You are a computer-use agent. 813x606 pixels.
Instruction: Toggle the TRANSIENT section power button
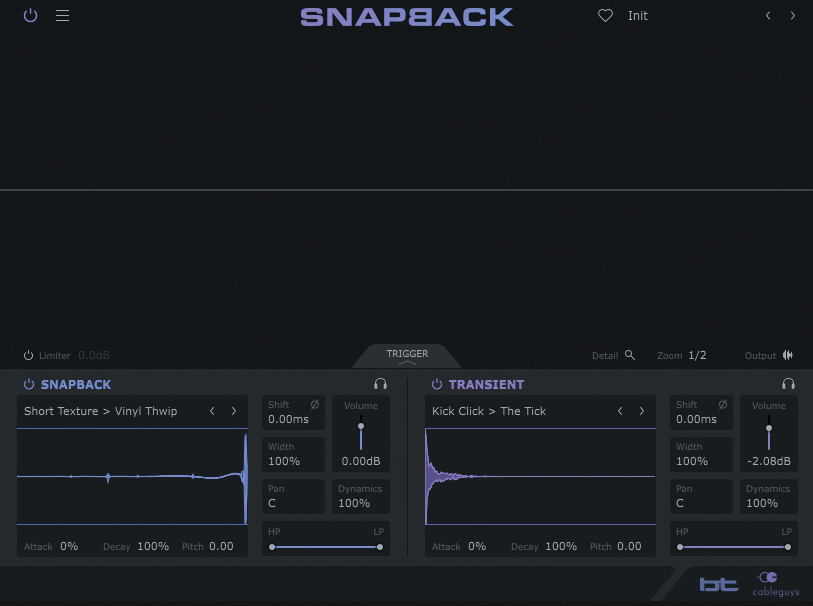[437, 384]
